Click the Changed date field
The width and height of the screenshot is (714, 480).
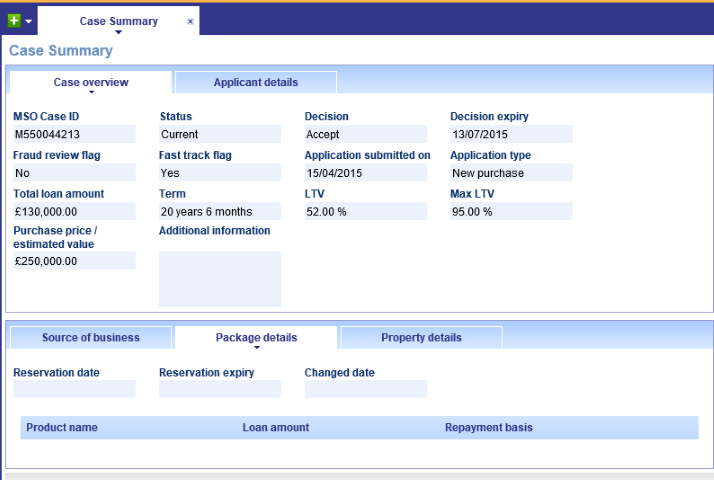click(365, 389)
